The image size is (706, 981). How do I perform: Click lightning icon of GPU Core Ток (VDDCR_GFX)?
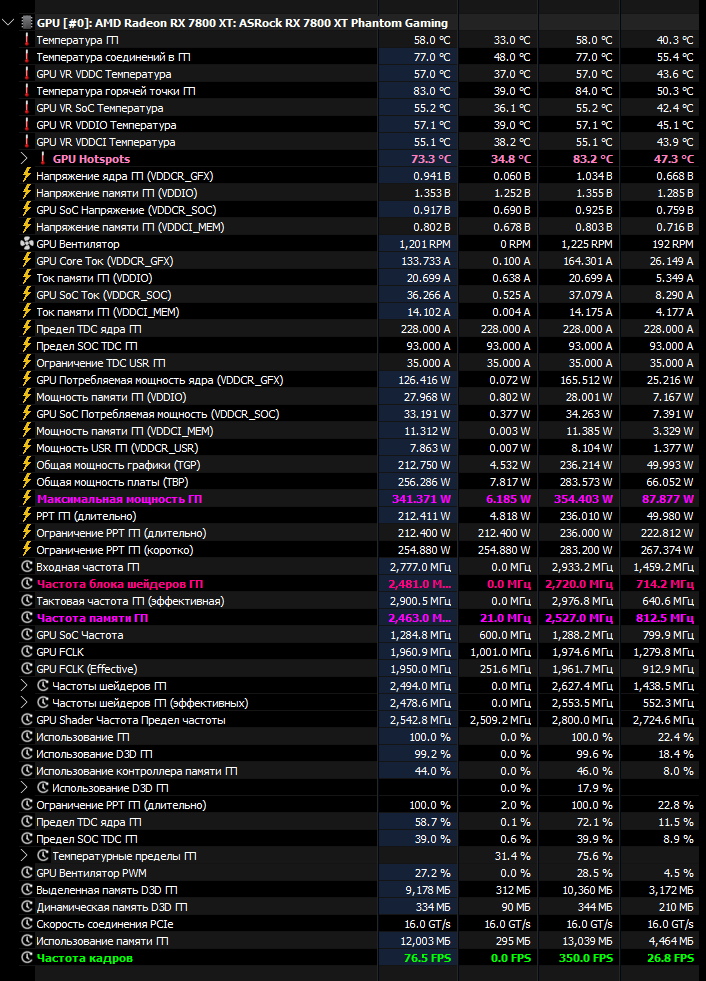click(x=27, y=261)
